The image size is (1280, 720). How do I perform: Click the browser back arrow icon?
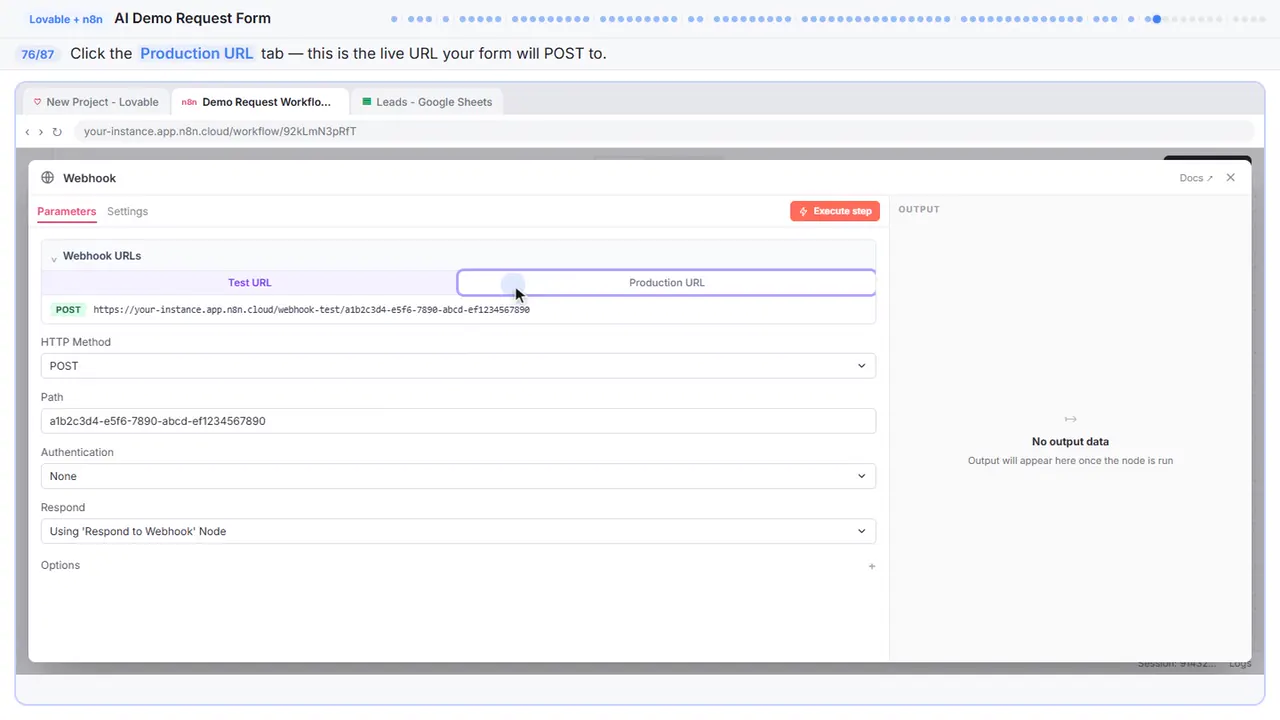[27, 132]
